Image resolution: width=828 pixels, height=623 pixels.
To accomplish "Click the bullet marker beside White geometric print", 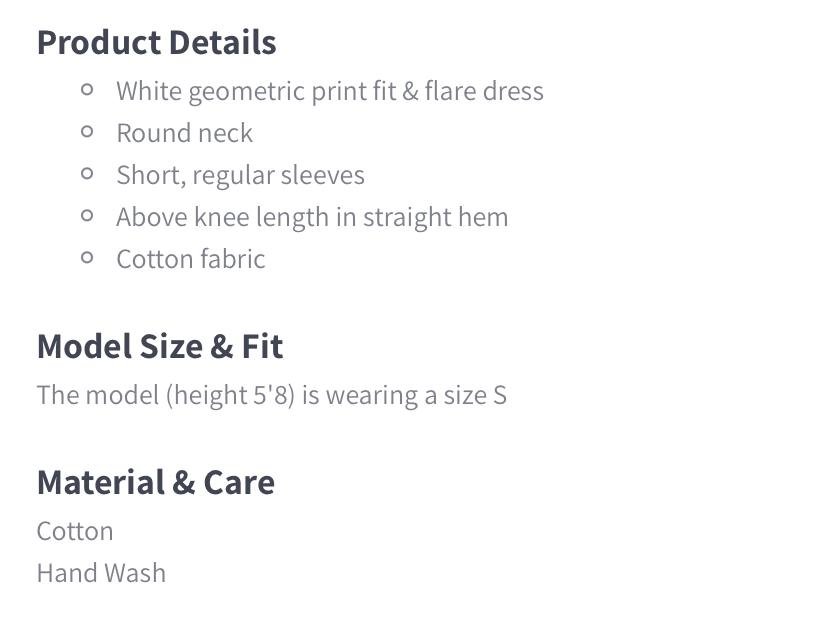I will pos(88,90).
